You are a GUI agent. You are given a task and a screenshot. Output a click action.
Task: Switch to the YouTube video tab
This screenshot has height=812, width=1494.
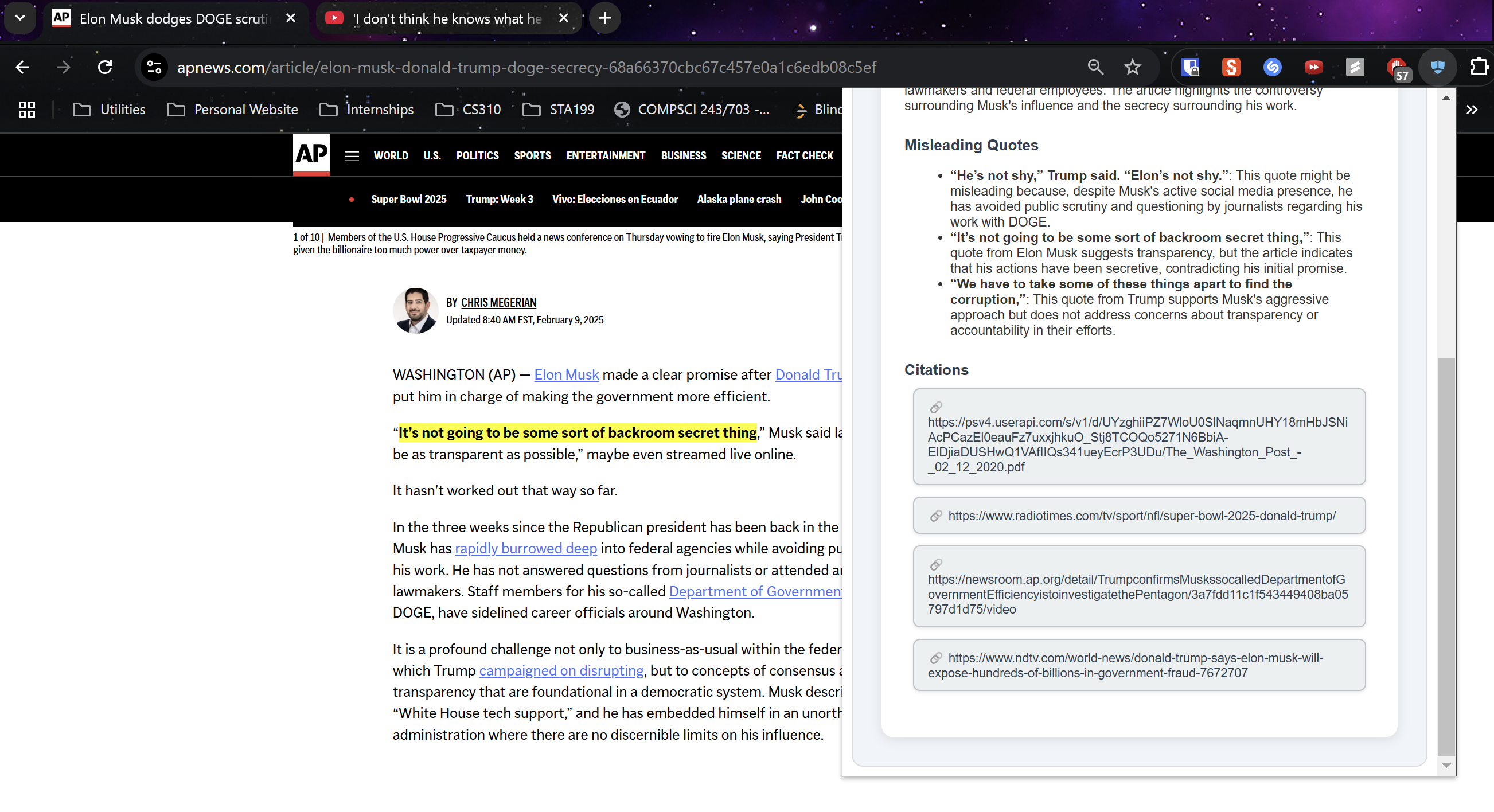pos(447,18)
